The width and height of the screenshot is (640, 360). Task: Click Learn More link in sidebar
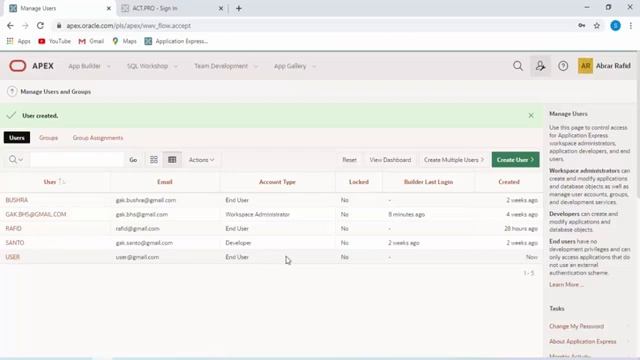[x=566, y=284]
